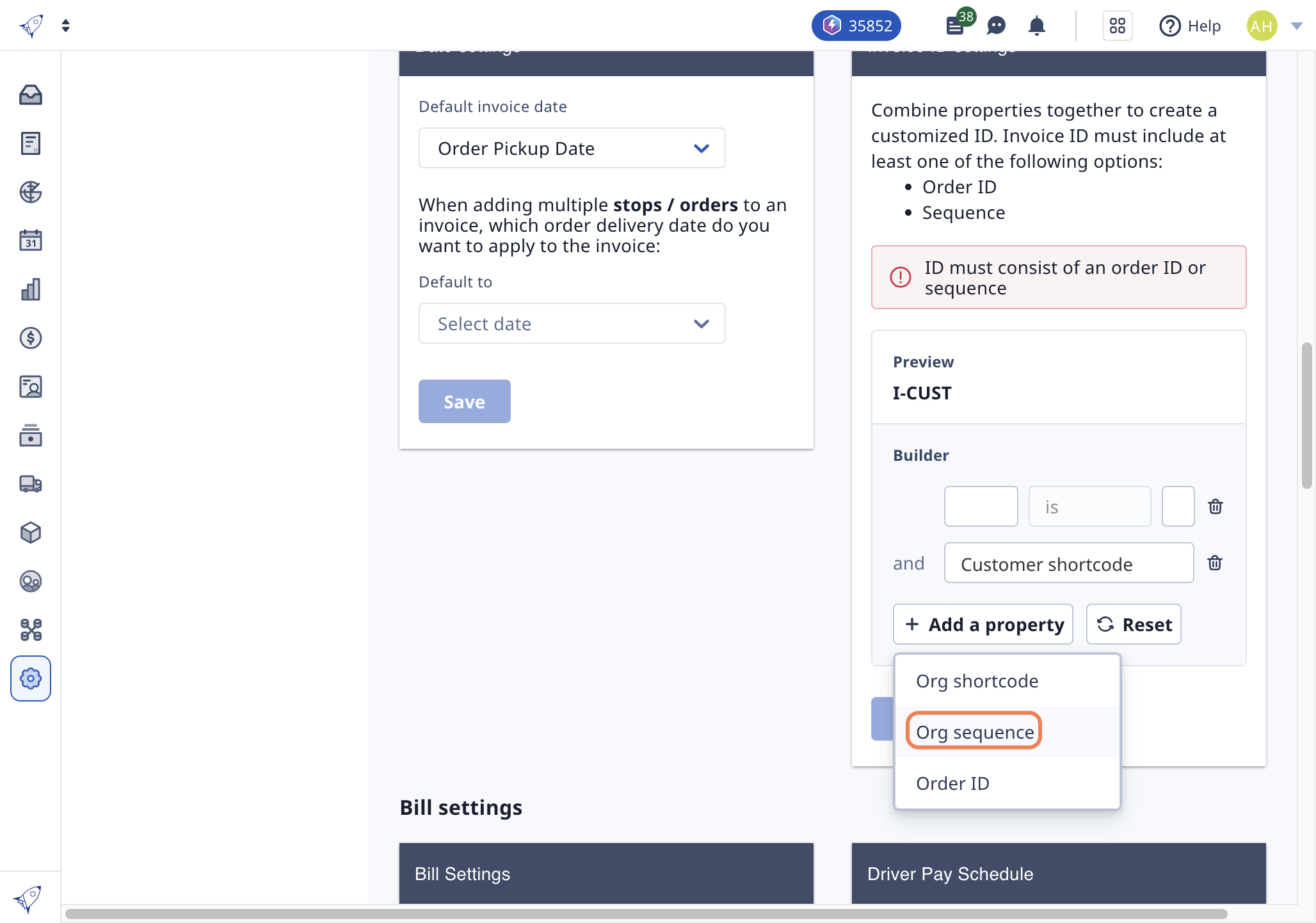Click Save button for date settings
Image resolution: width=1316 pixels, height=923 pixels.
[464, 401]
